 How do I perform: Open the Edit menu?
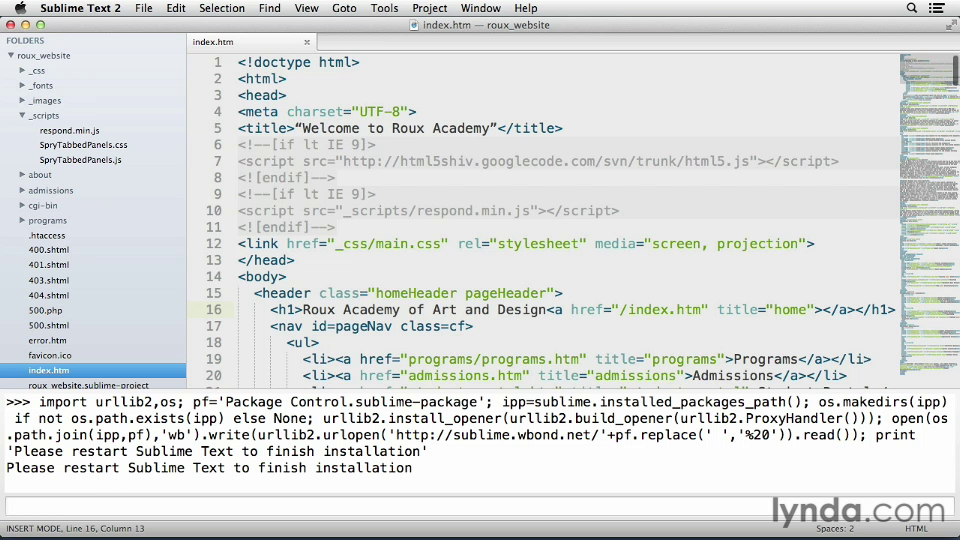point(176,8)
